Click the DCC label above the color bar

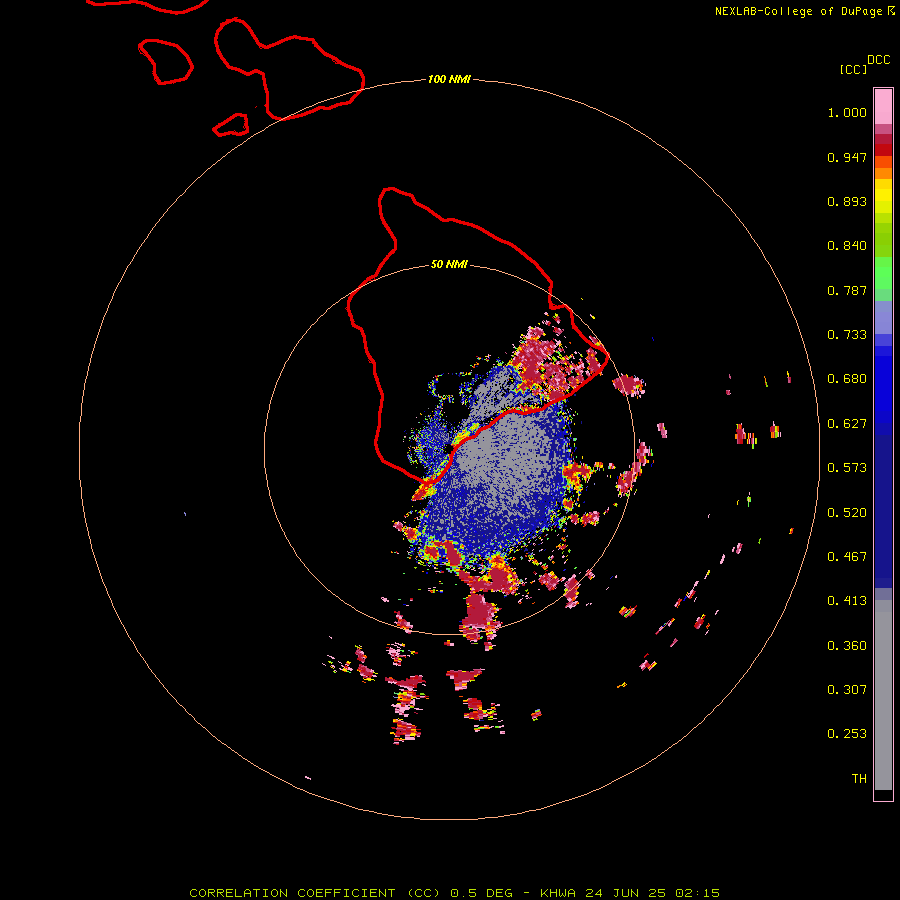tap(879, 60)
